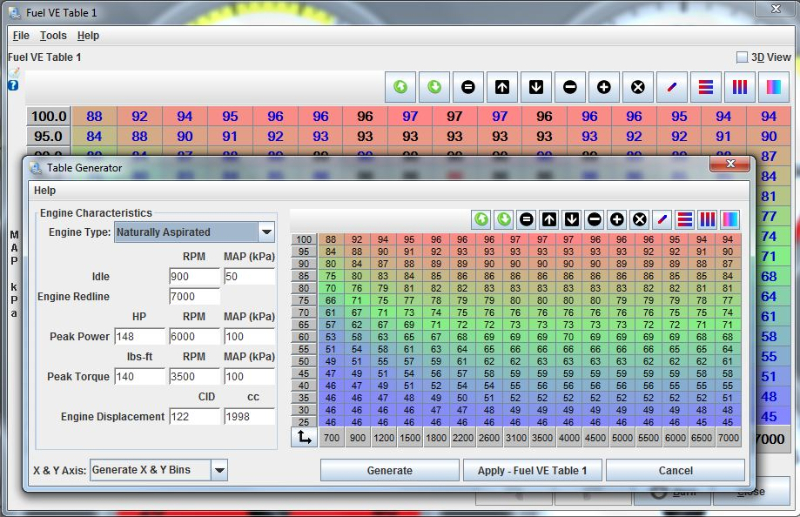Click the diagonal interpolate icon in the main toolbar

pos(672,87)
